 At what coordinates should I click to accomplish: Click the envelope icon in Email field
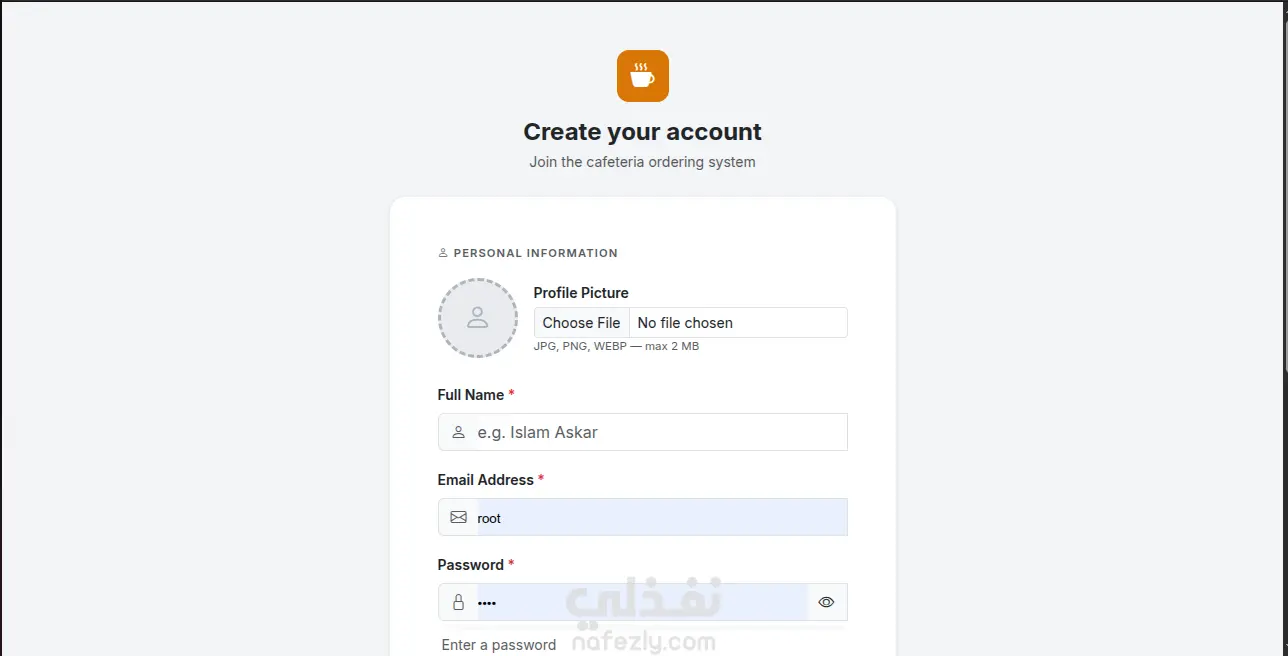click(458, 517)
